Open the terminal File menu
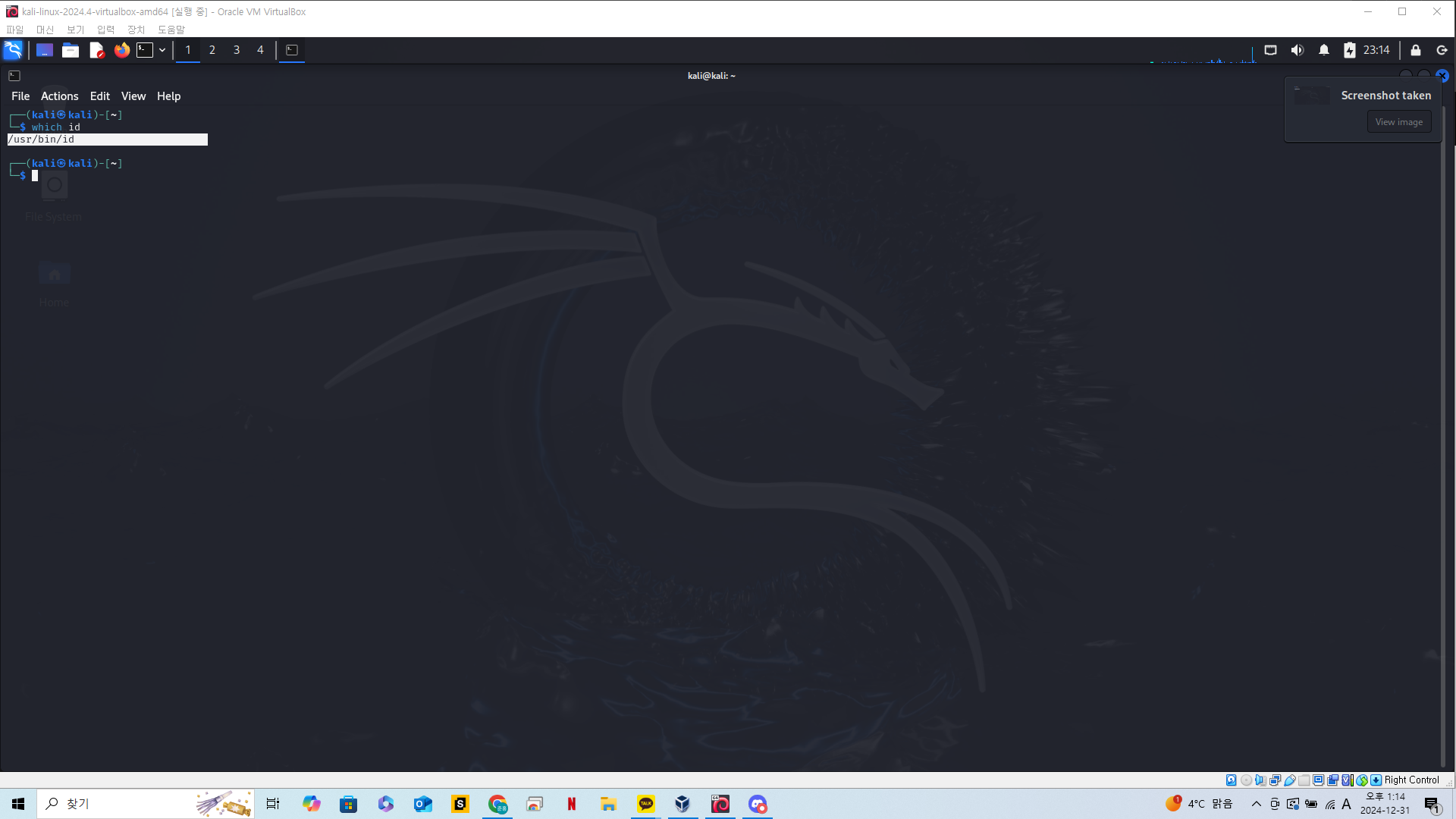Image resolution: width=1456 pixels, height=819 pixels. click(20, 96)
